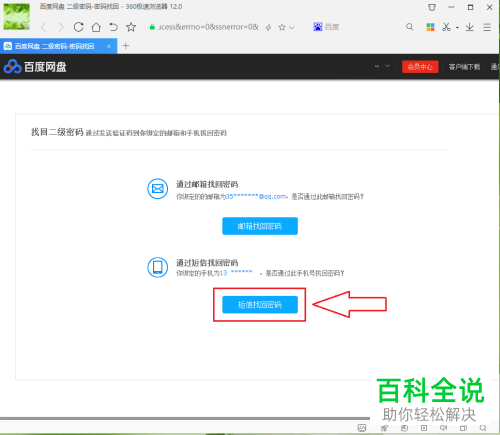Click the 客户端下载 link
The width and height of the screenshot is (500, 435).
[x=464, y=67]
